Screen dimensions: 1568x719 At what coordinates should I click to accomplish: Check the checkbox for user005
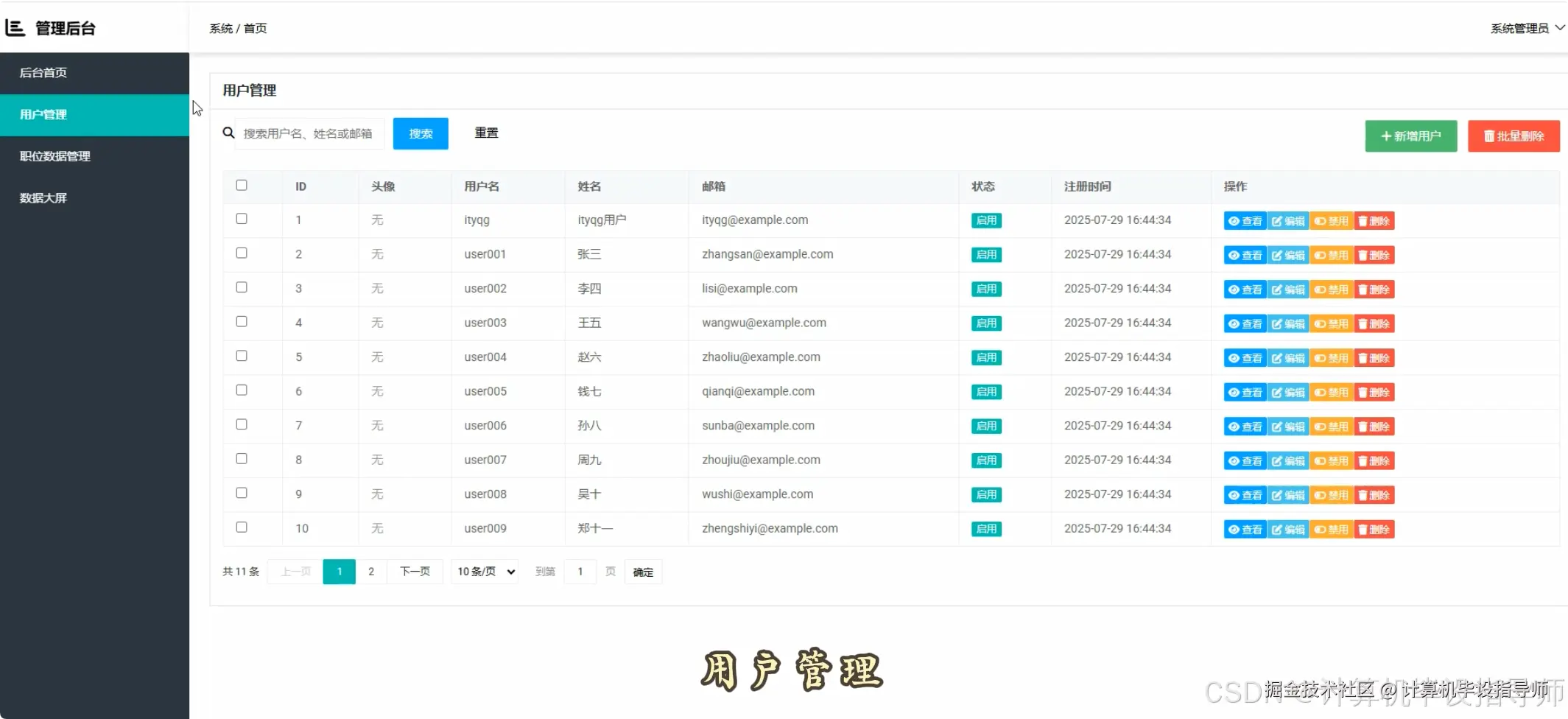click(x=241, y=390)
